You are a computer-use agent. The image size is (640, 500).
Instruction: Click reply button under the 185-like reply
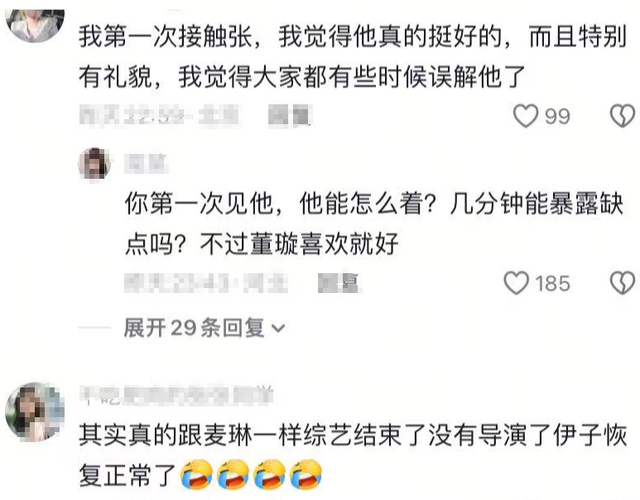(x=339, y=283)
